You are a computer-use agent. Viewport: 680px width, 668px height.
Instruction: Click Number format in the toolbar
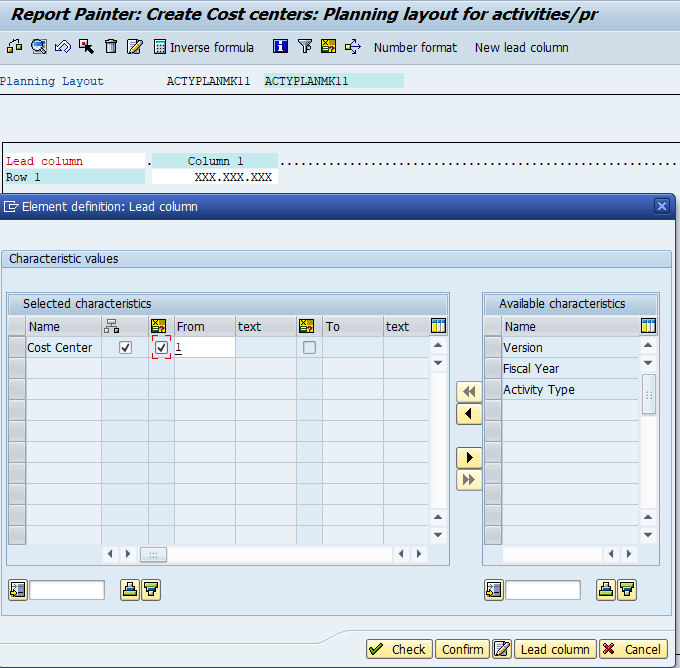click(415, 47)
